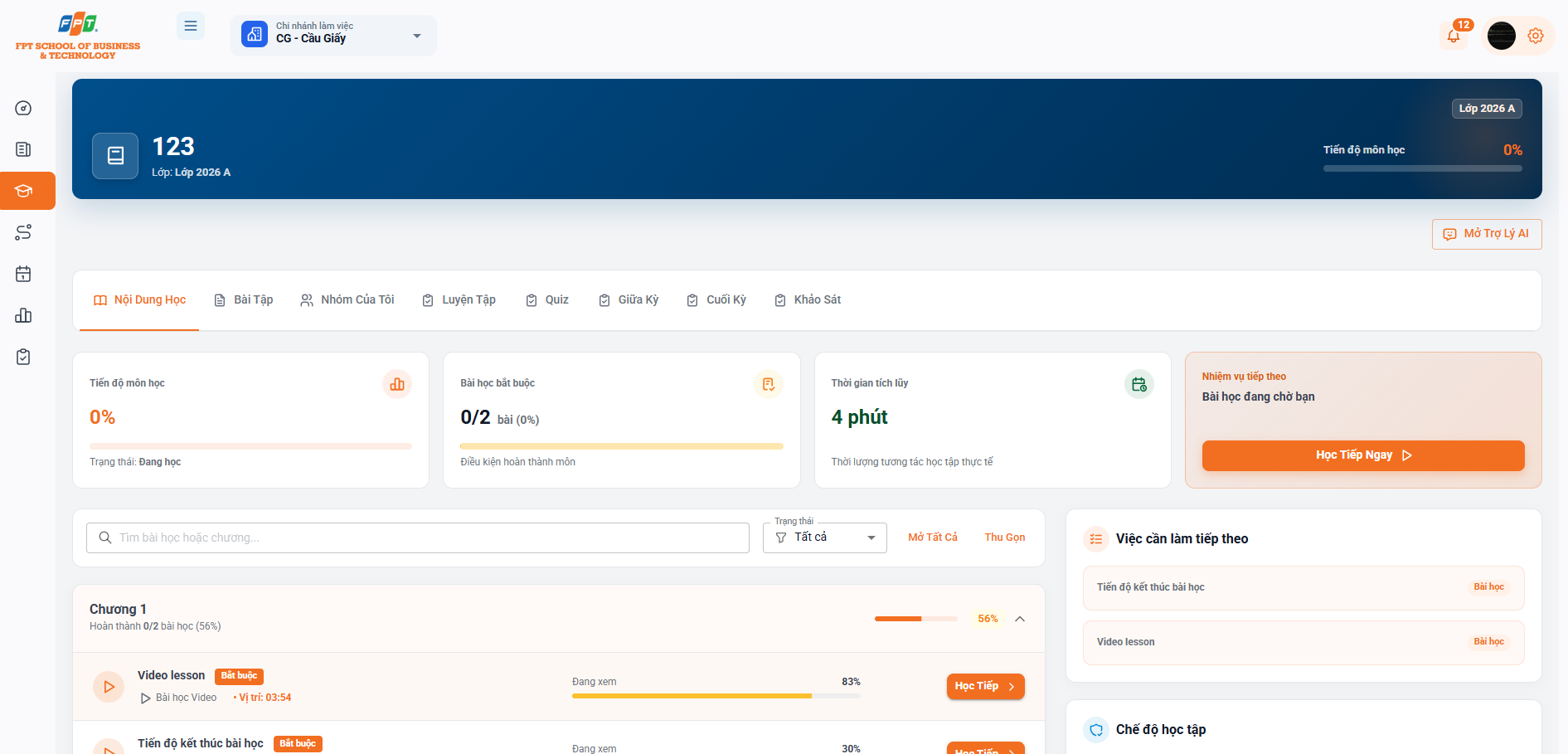Open the Nhóm Của Tôi tab

pos(347,300)
